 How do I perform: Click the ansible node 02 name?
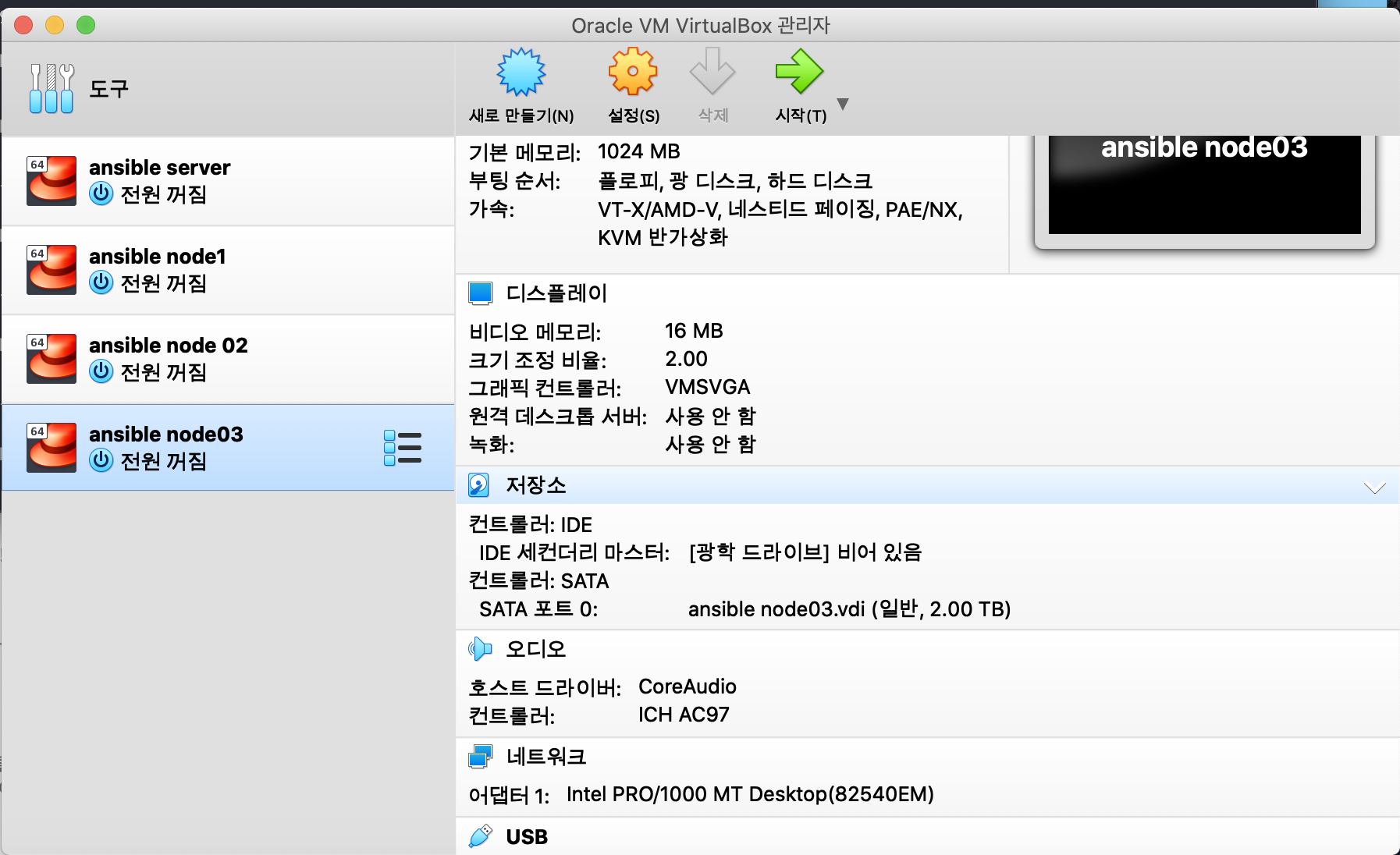coord(169,346)
